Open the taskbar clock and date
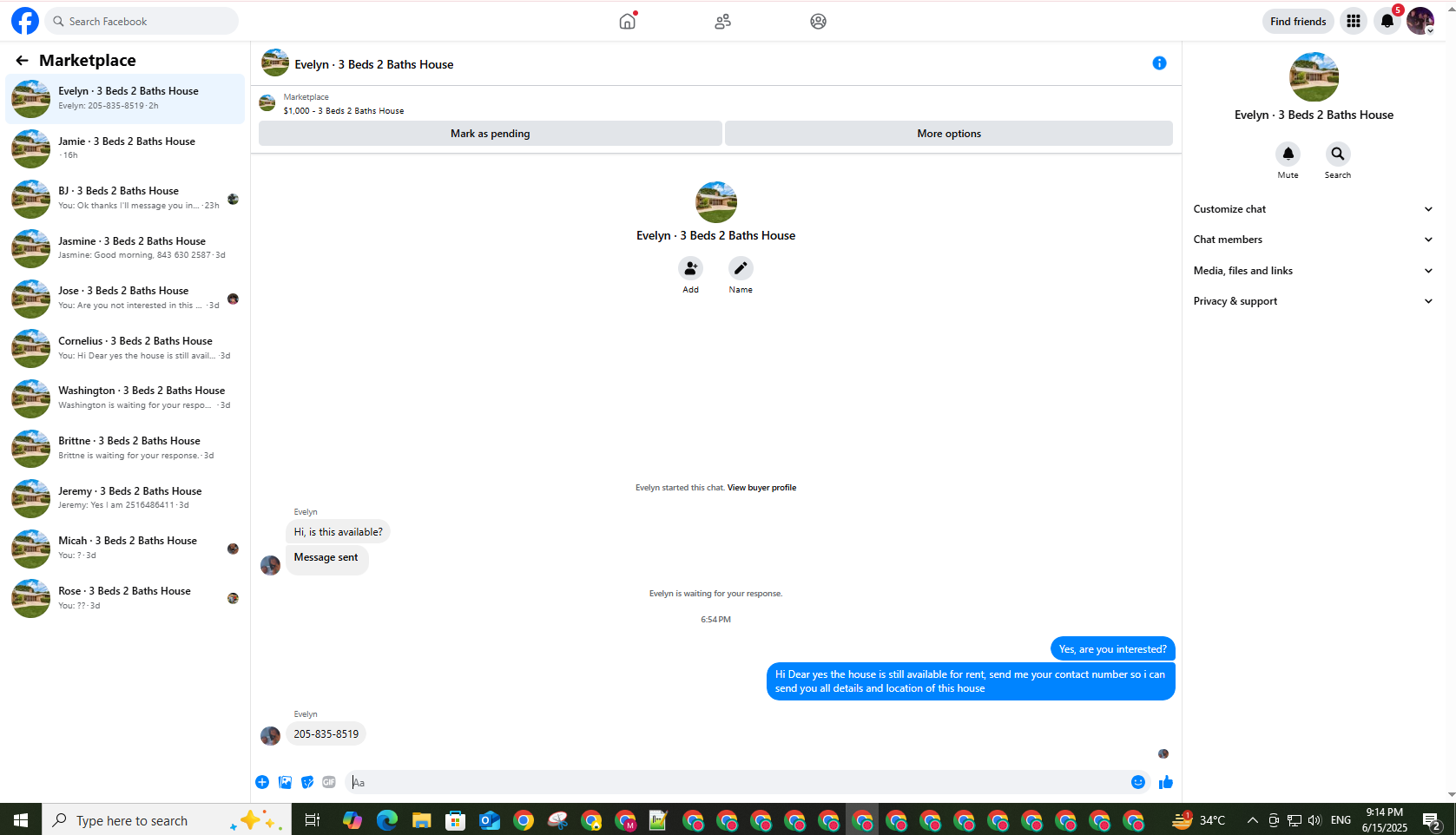1456x835 pixels. pos(1385,820)
